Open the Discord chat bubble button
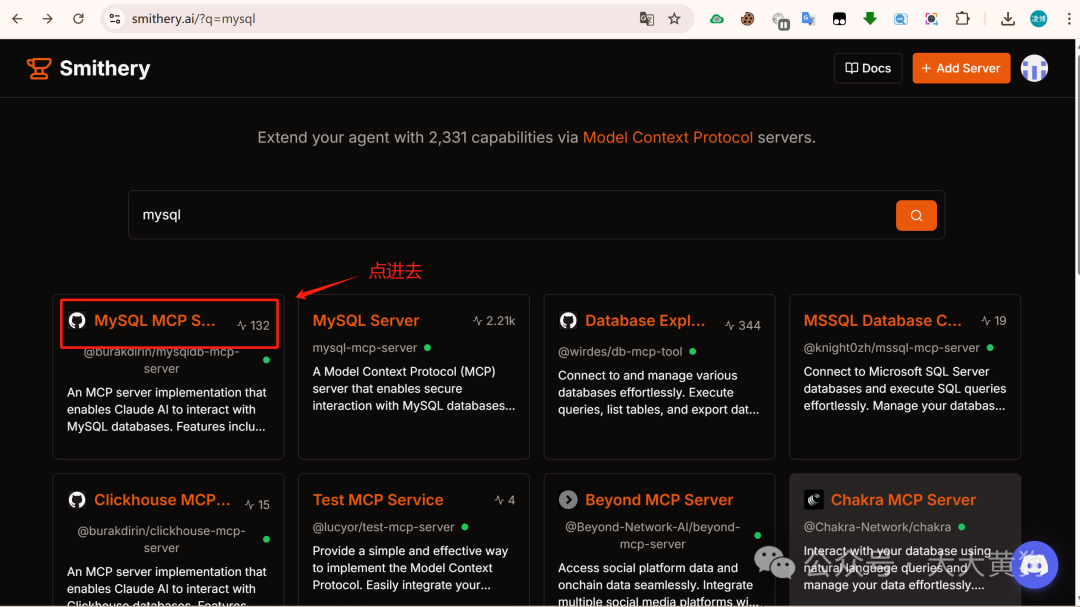This screenshot has height=607, width=1080. [x=1035, y=565]
